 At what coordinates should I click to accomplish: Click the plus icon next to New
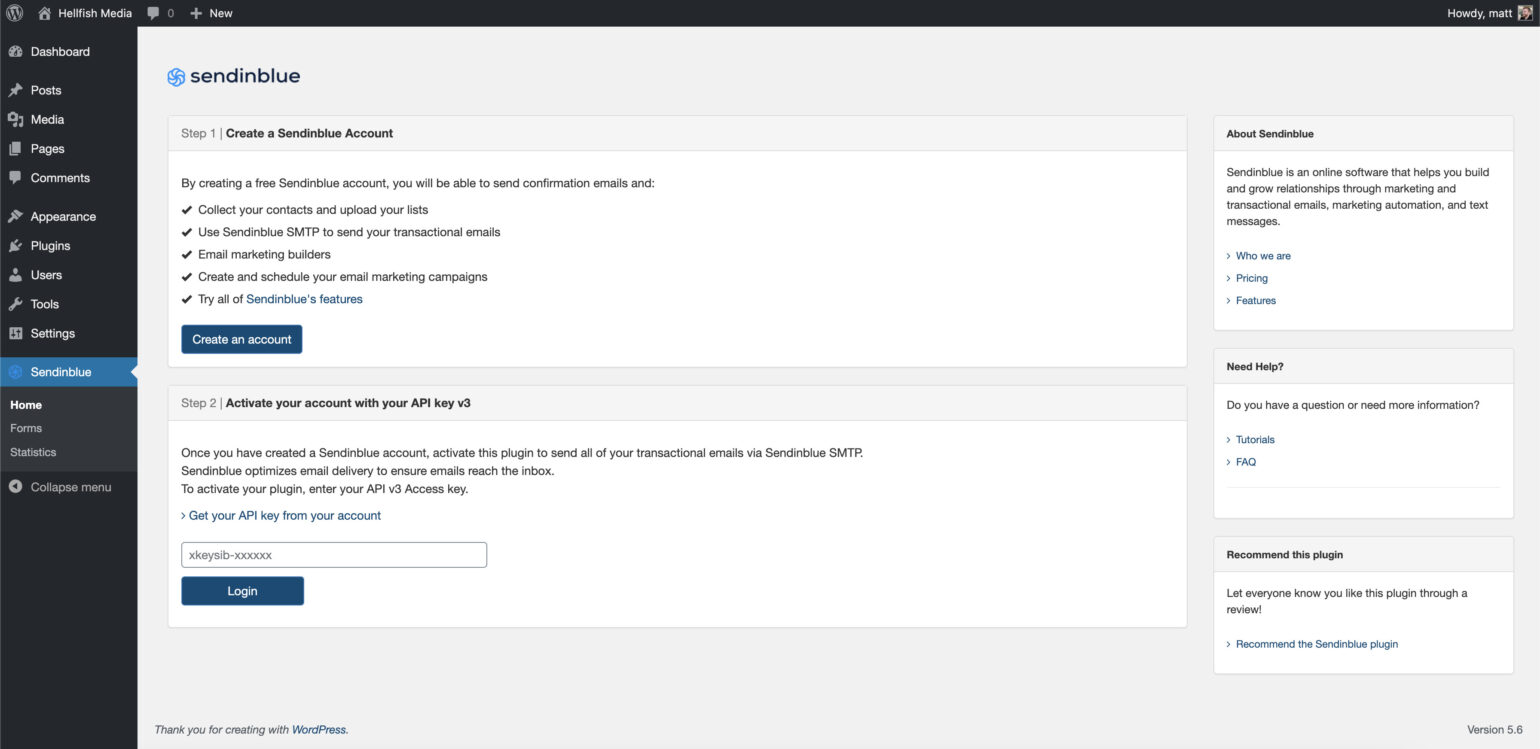pyautogui.click(x=196, y=13)
